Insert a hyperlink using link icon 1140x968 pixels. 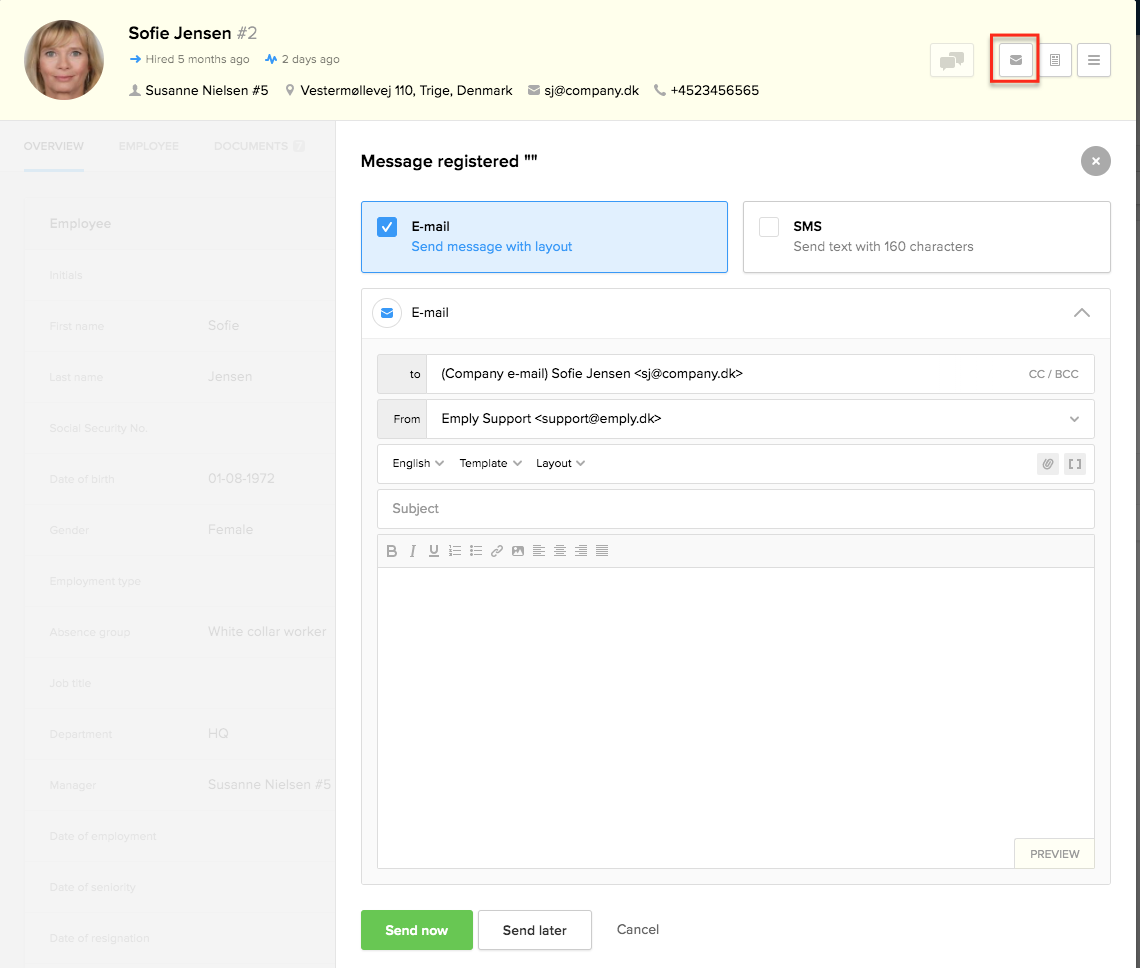tap(497, 551)
